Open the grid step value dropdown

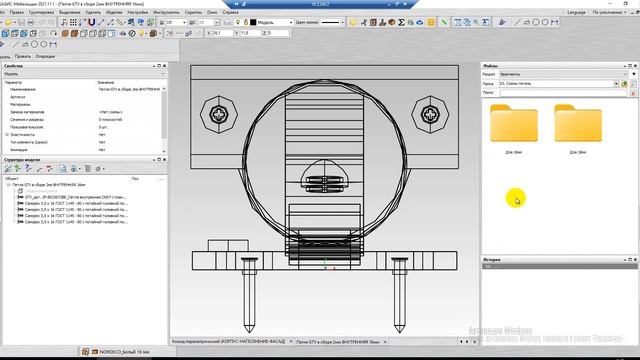(184, 22)
